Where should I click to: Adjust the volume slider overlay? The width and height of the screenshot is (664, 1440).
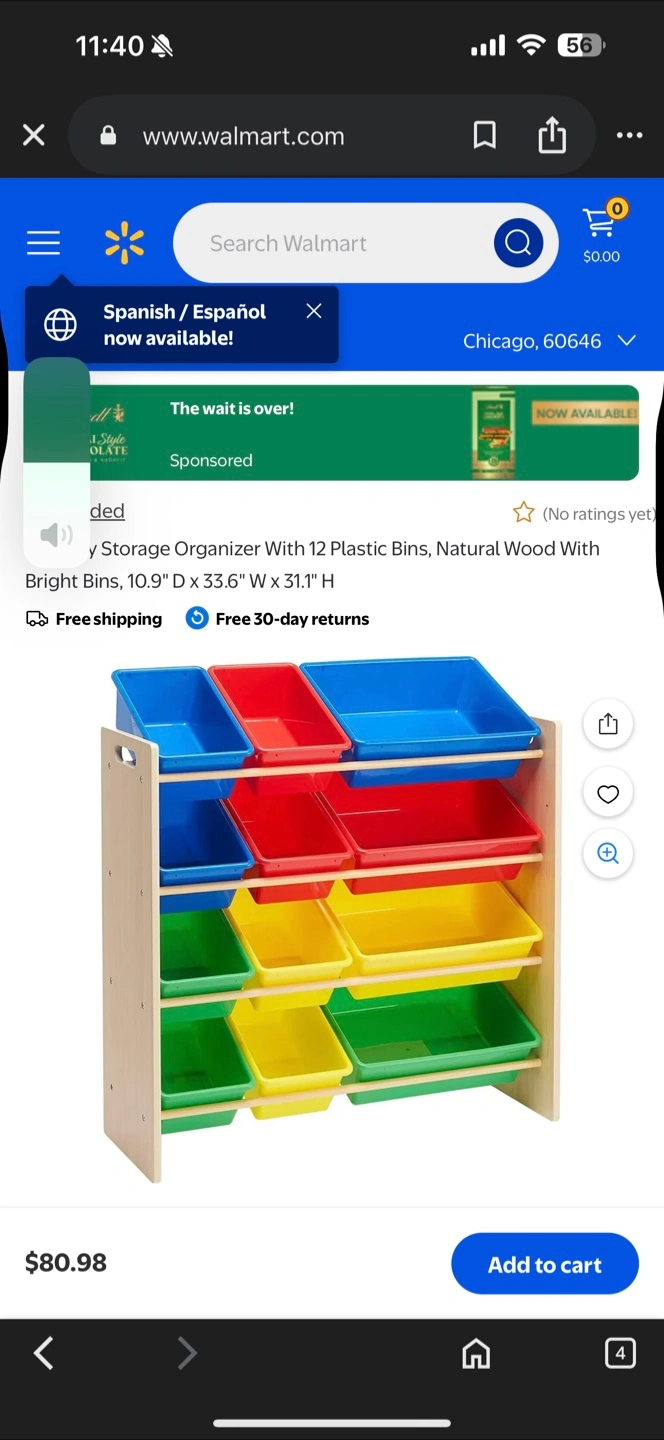tap(56, 462)
